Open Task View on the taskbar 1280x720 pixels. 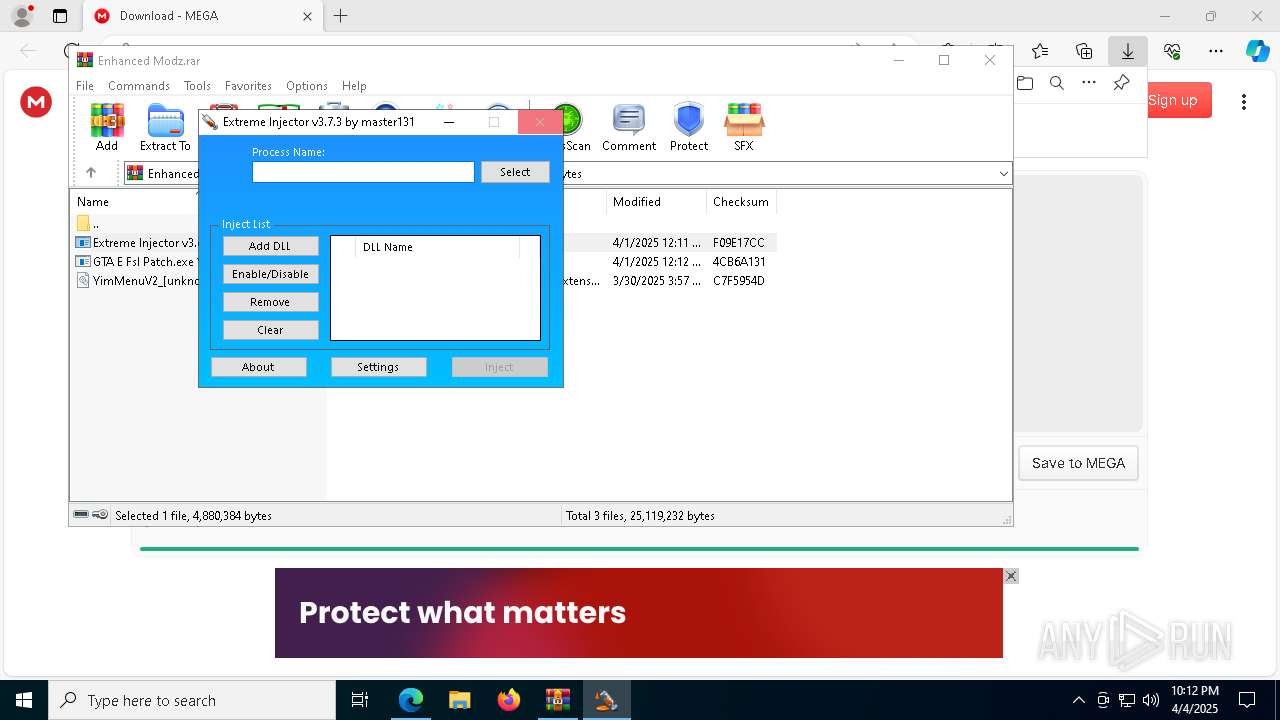(x=360, y=700)
